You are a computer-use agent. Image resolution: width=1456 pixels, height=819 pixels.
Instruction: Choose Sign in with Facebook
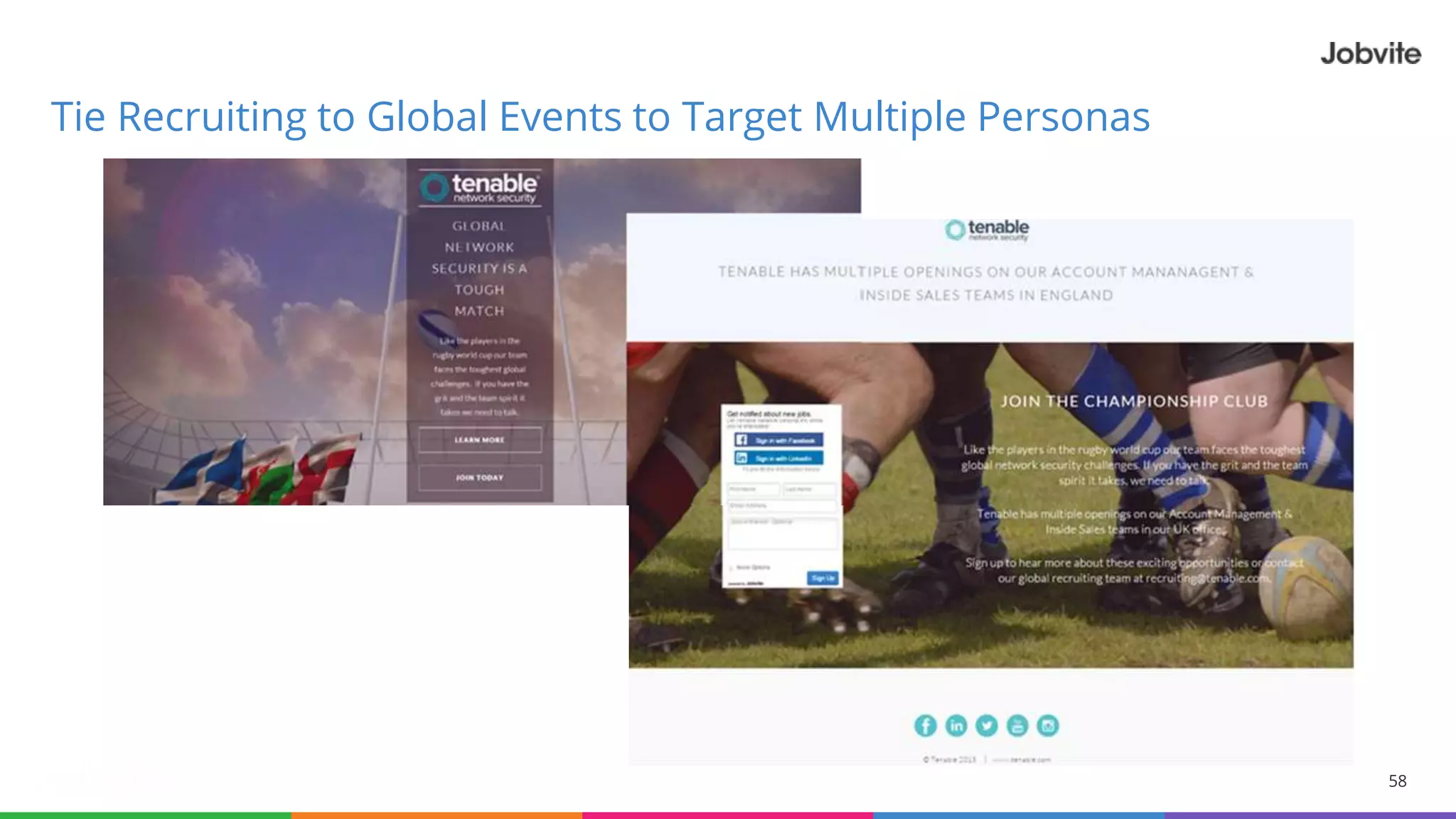(779, 440)
